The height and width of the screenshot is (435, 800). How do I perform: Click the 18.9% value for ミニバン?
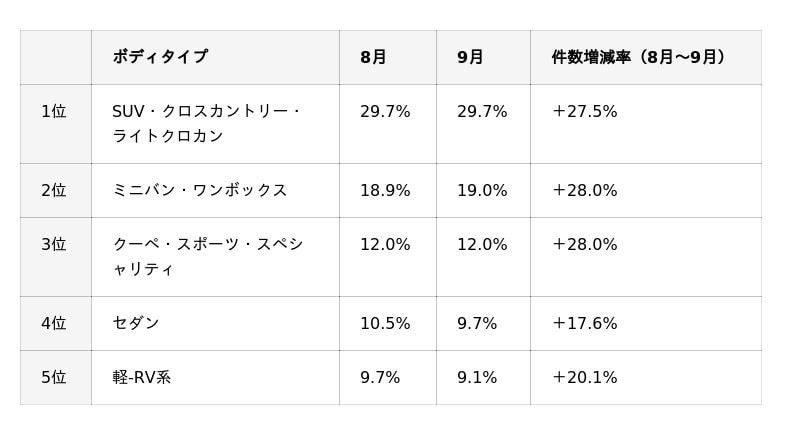point(385,190)
